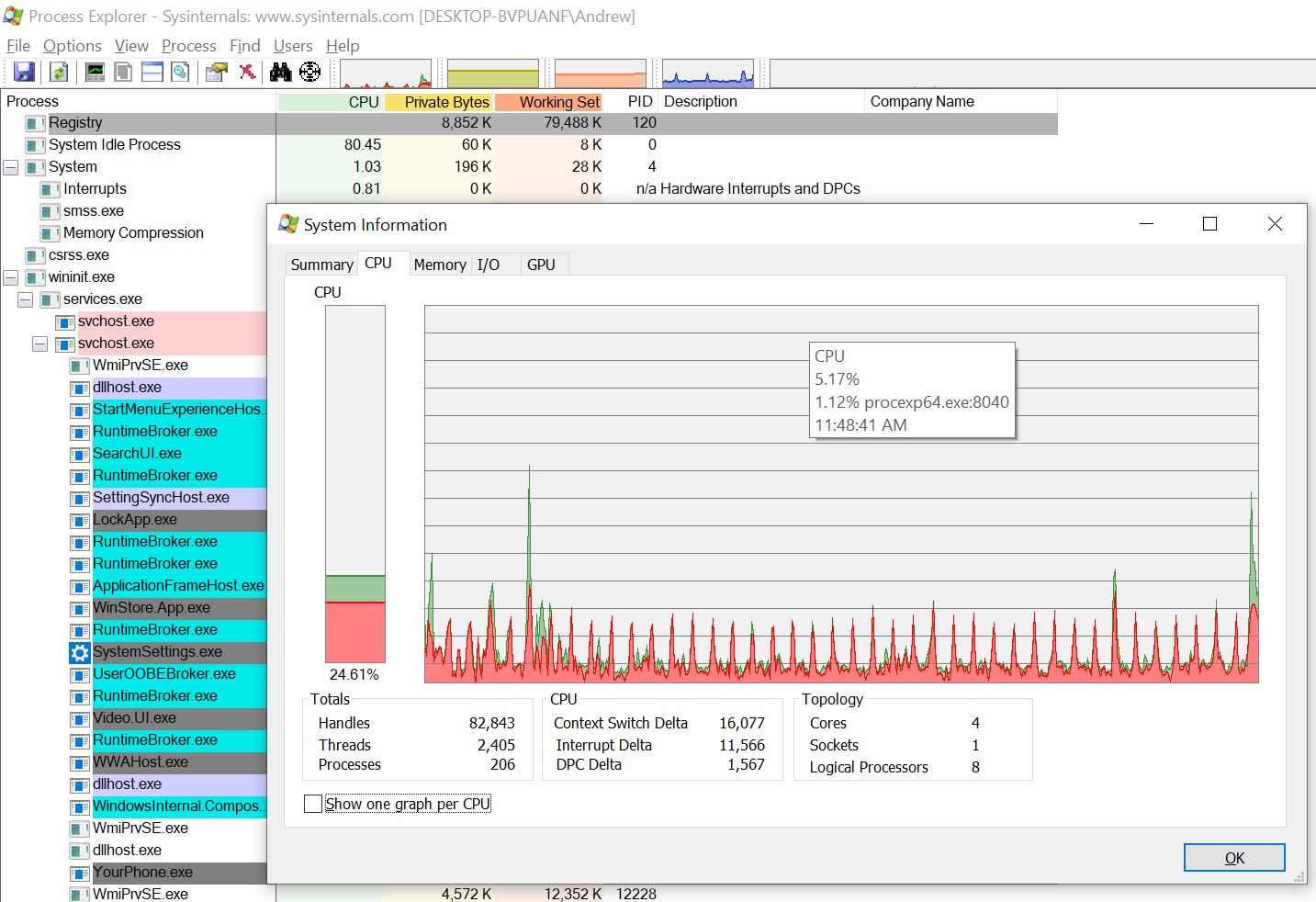The image size is (1316, 902).
Task: Click the YourPhone.exe process icon
Action: (80, 873)
